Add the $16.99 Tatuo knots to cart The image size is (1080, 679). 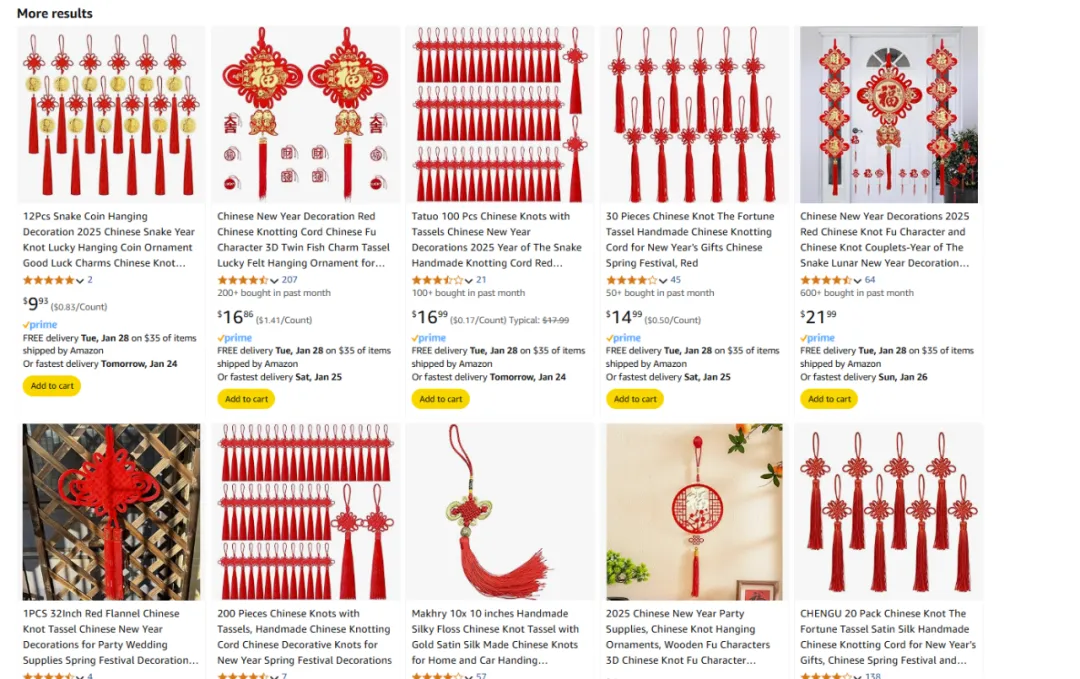tap(440, 399)
